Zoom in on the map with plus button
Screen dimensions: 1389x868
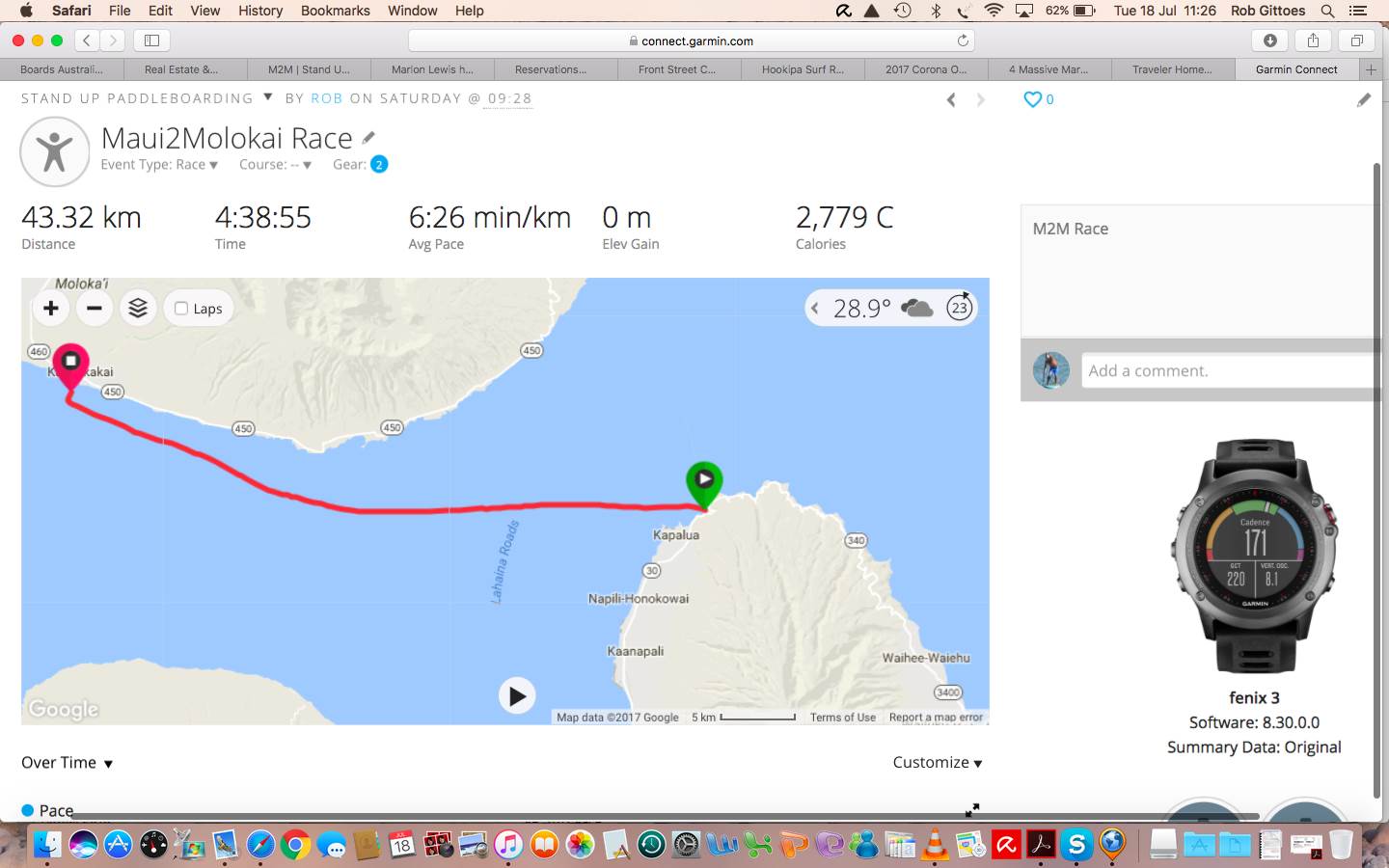tap(51, 309)
